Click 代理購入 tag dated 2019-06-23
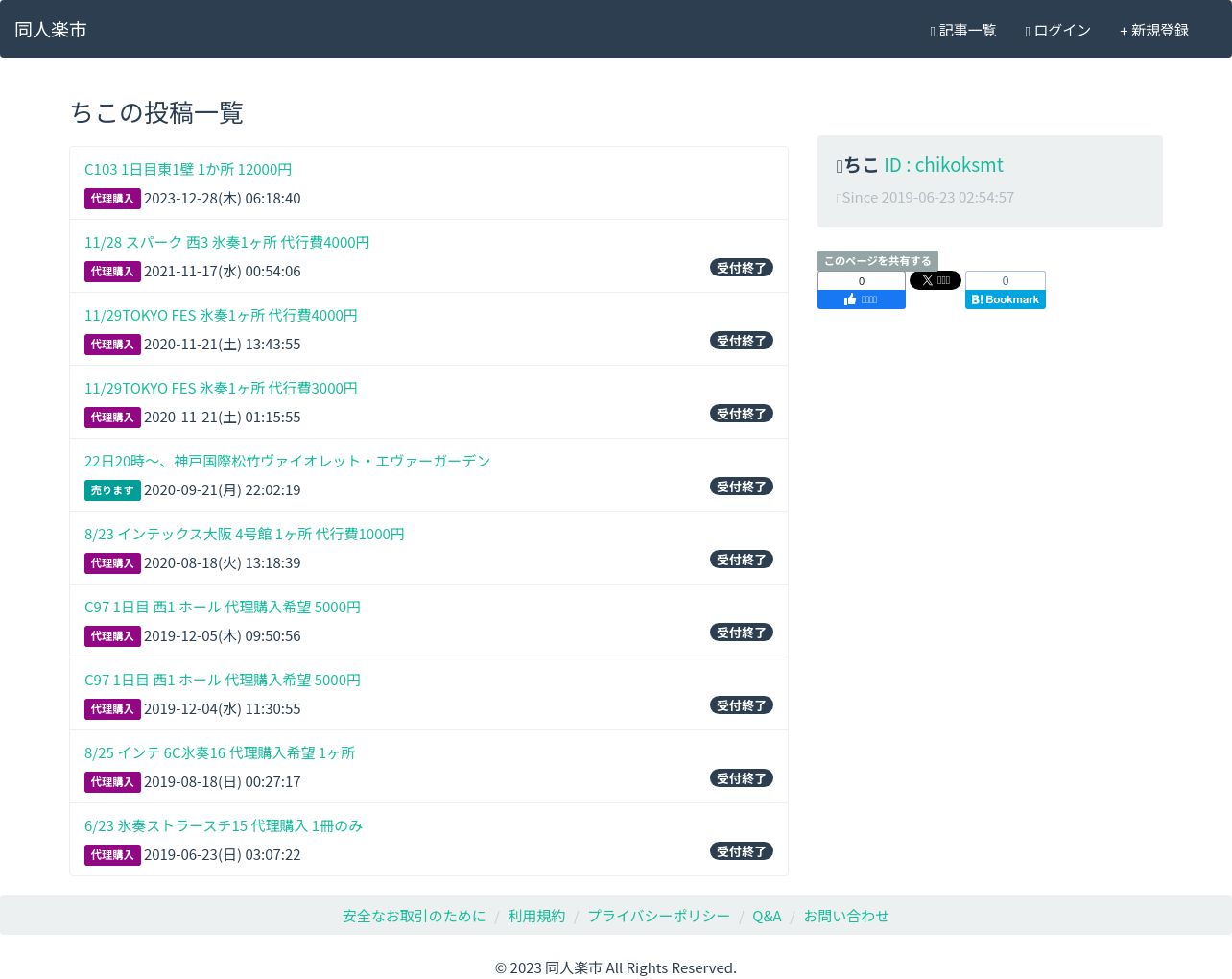 (x=112, y=855)
